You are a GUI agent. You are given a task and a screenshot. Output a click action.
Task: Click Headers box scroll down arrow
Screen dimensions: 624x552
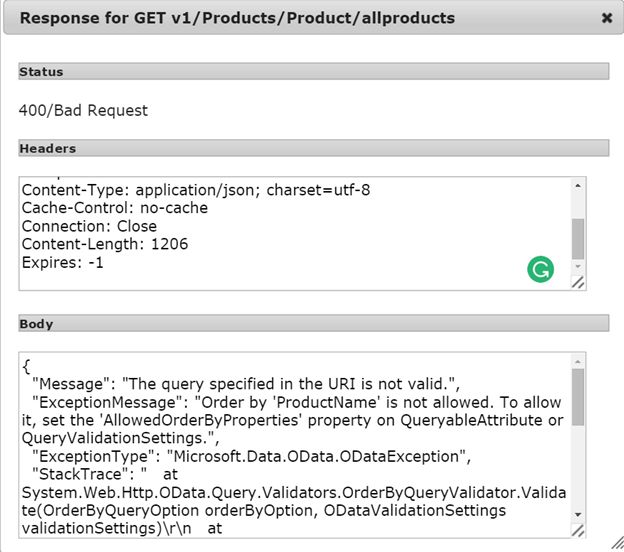pos(578,267)
